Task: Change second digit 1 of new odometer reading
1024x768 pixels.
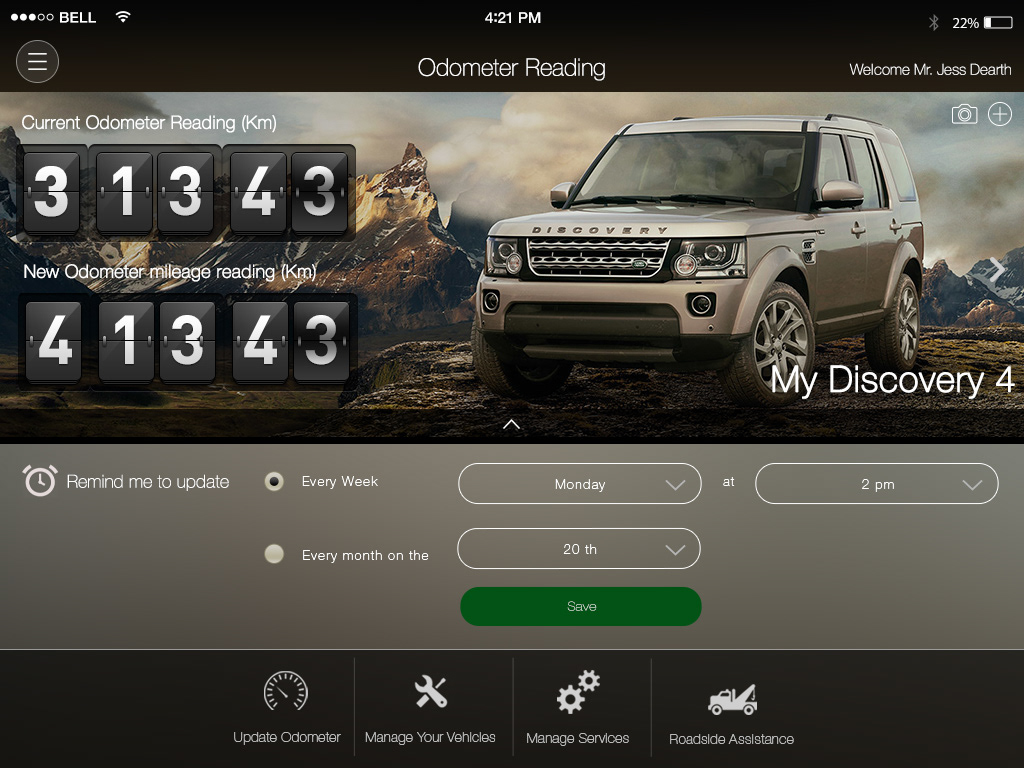Action: (126, 341)
